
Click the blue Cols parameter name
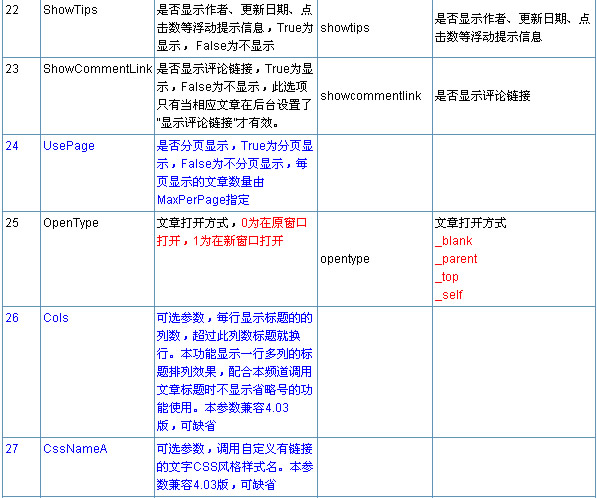[56, 318]
